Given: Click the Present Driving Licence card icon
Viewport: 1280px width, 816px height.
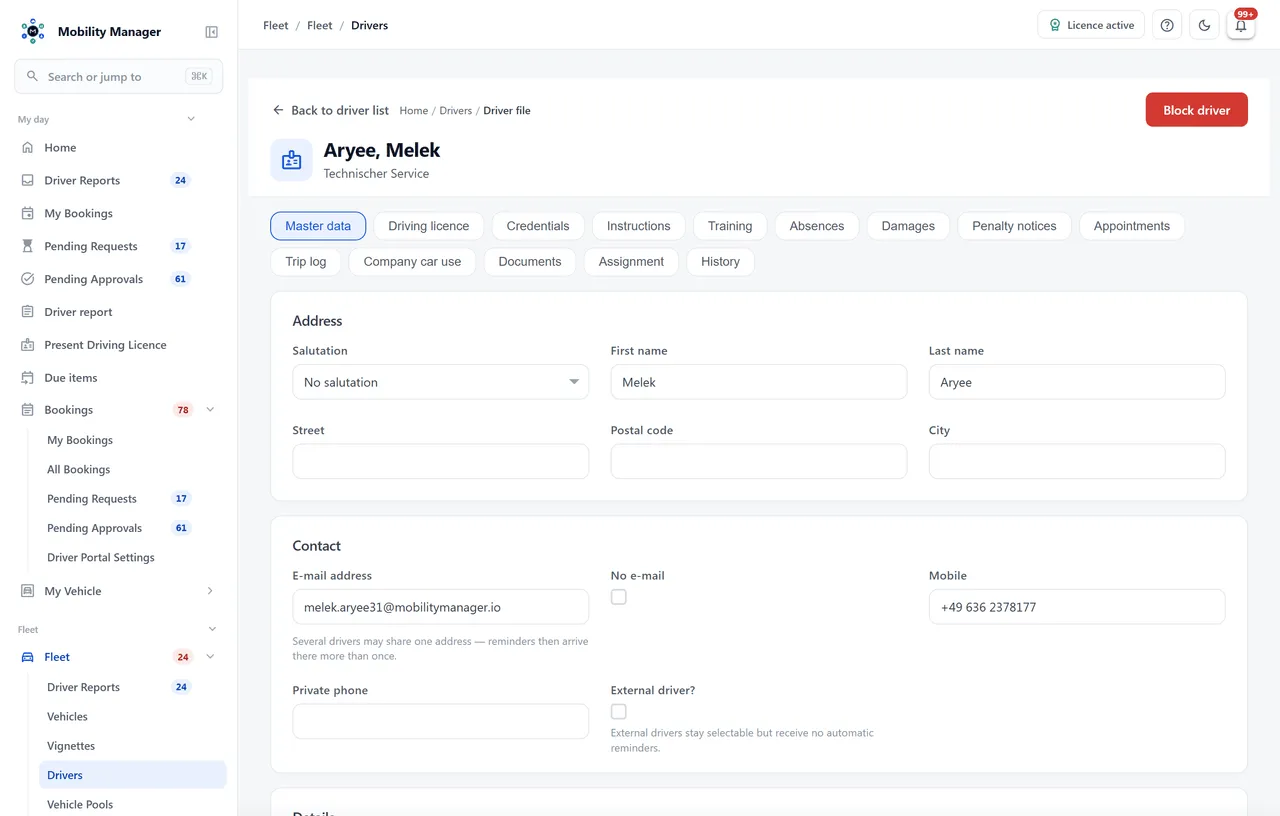Looking at the screenshot, I should [x=28, y=345].
